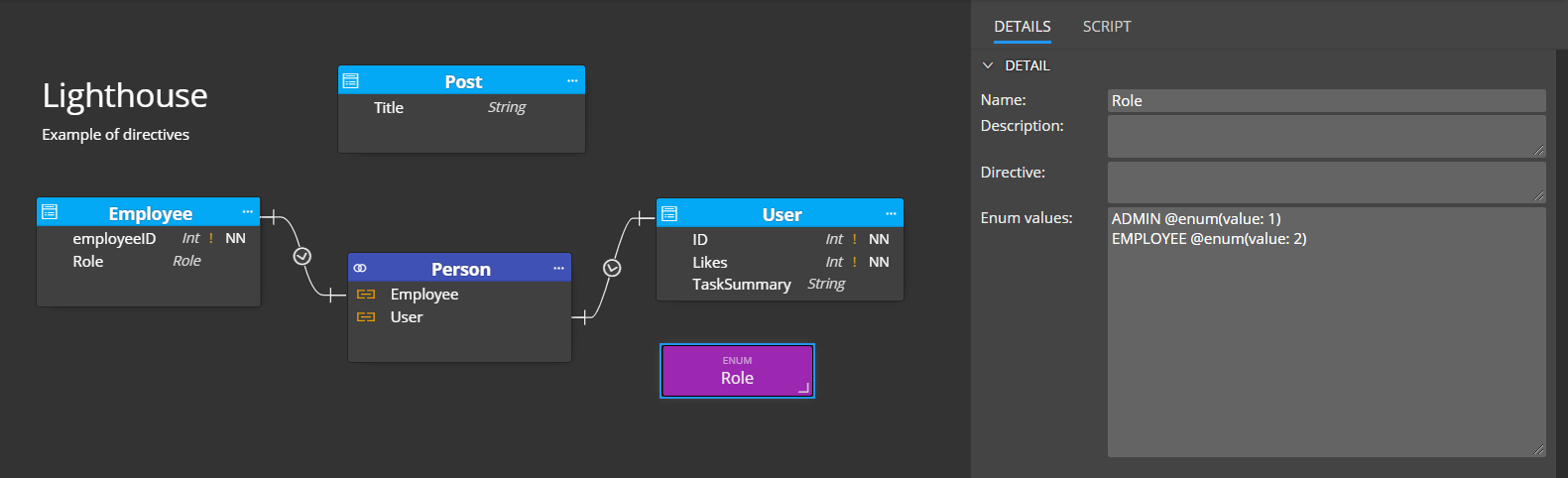
Task: Click the NN marker of Likes field
Action: [879, 262]
